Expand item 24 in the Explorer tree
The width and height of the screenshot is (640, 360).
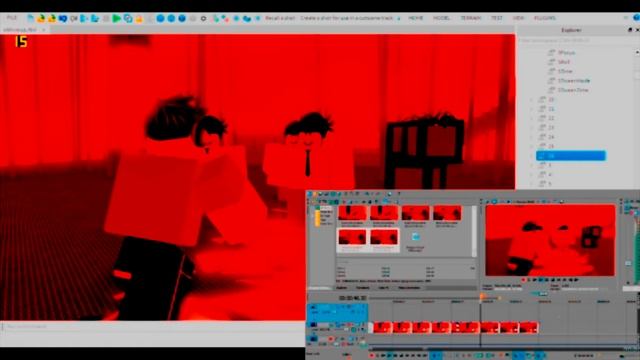pos(532,137)
